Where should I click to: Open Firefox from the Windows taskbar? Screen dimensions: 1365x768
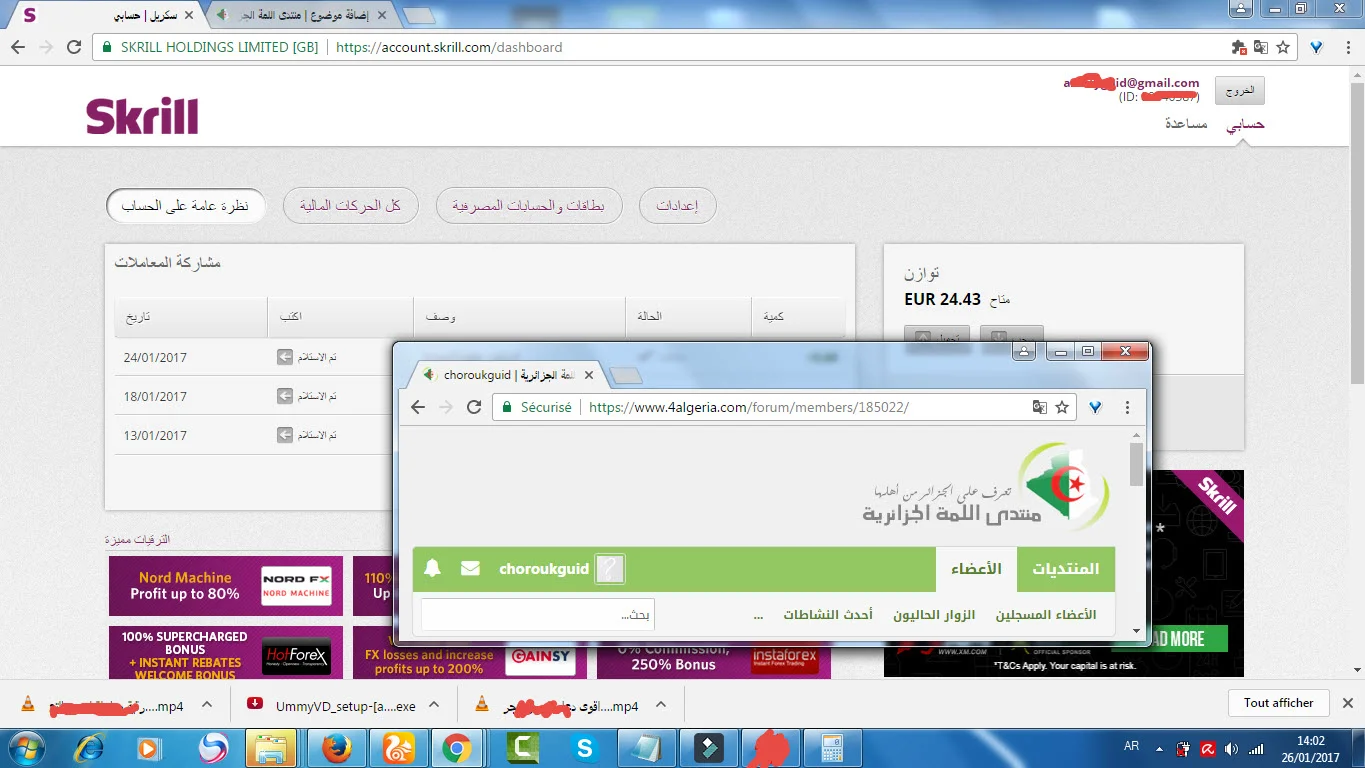point(337,748)
